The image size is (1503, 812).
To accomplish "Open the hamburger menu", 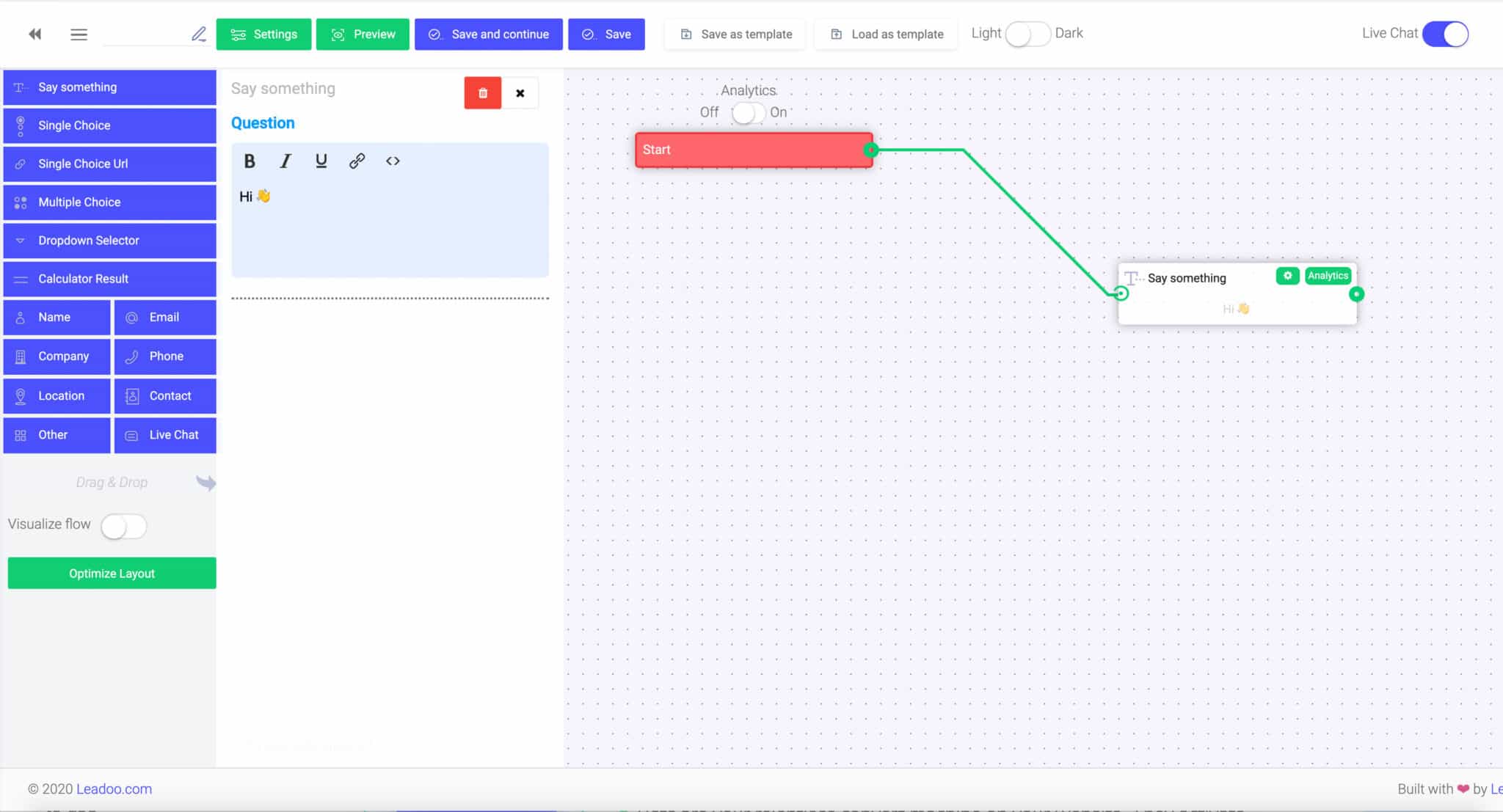I will coord(79,34).
